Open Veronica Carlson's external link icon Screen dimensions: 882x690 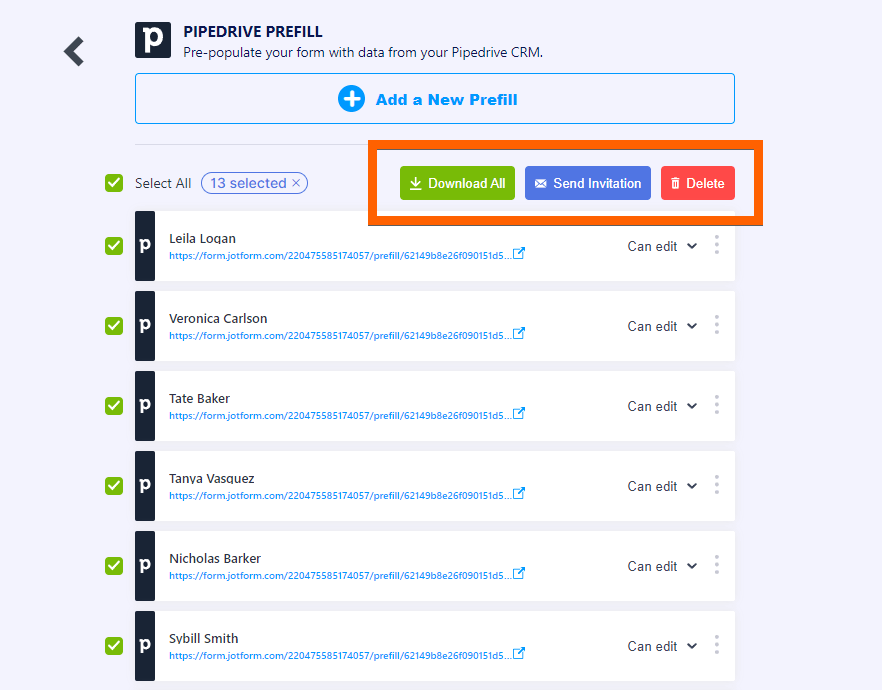519,334
